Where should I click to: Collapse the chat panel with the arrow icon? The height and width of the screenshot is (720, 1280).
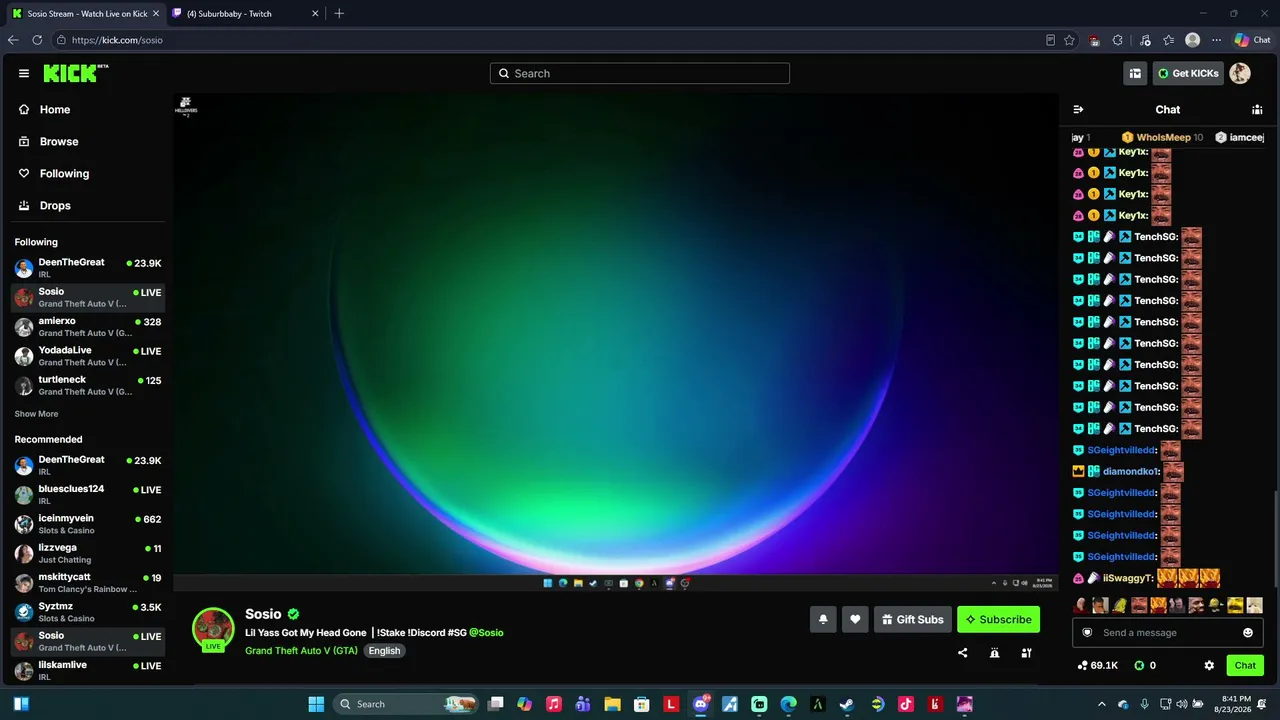click(1078, 110)
